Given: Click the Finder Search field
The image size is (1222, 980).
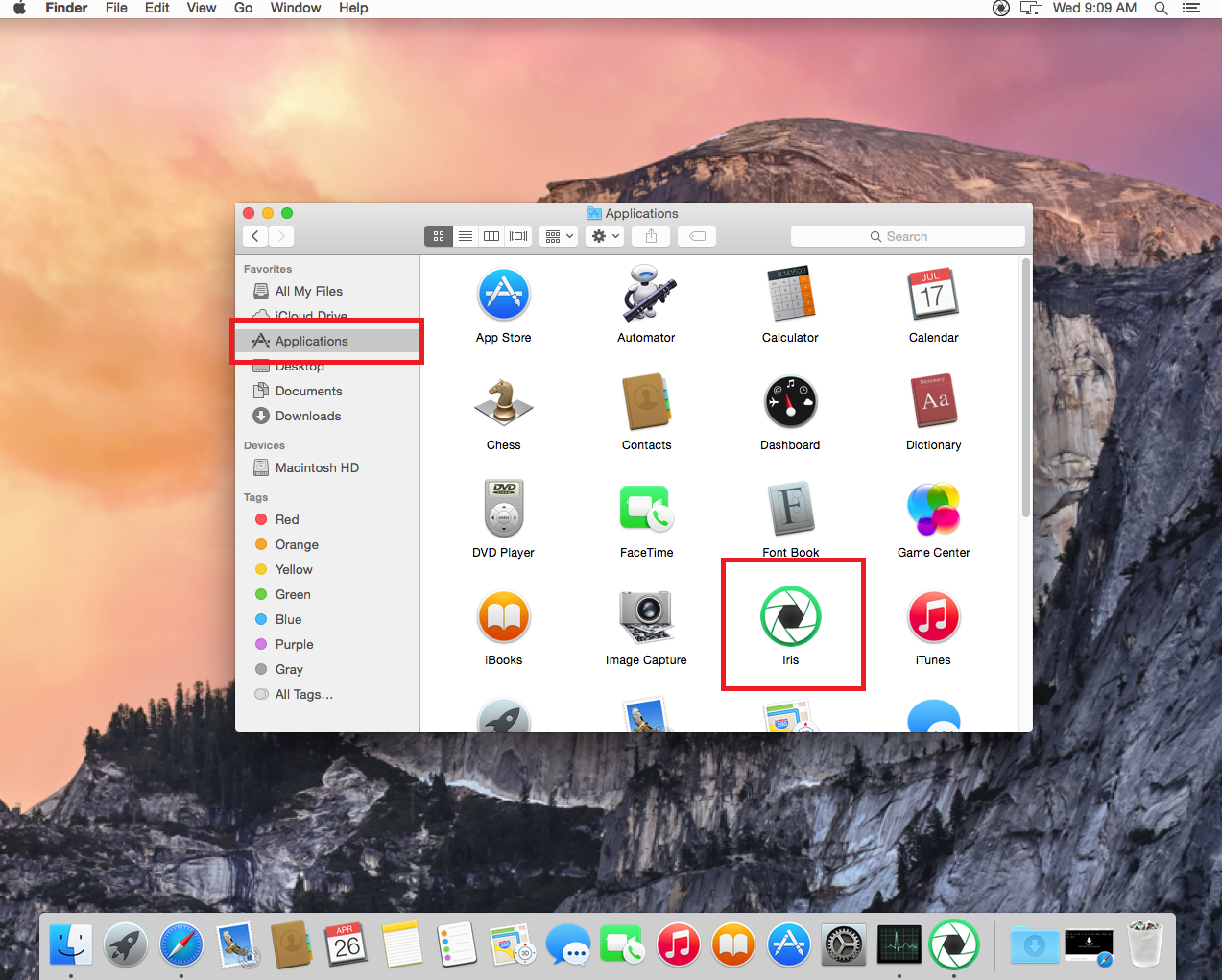Looking at the screenshot, I should 908,236.
